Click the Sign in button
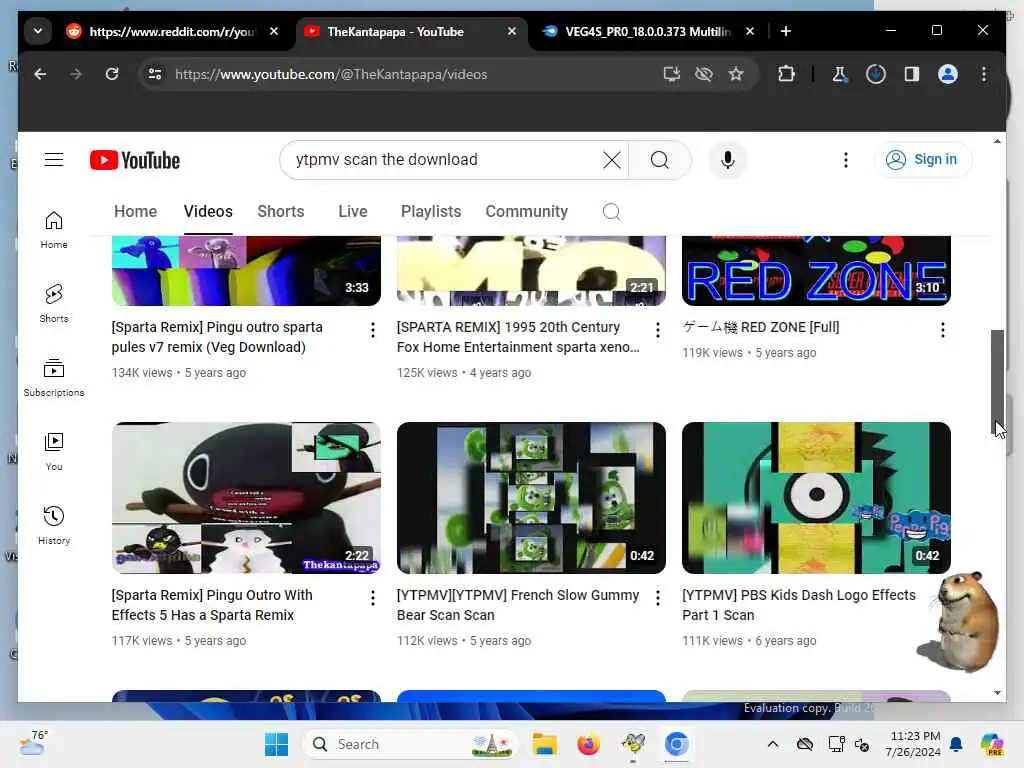 pyautogui.click(x=921, y=160)
